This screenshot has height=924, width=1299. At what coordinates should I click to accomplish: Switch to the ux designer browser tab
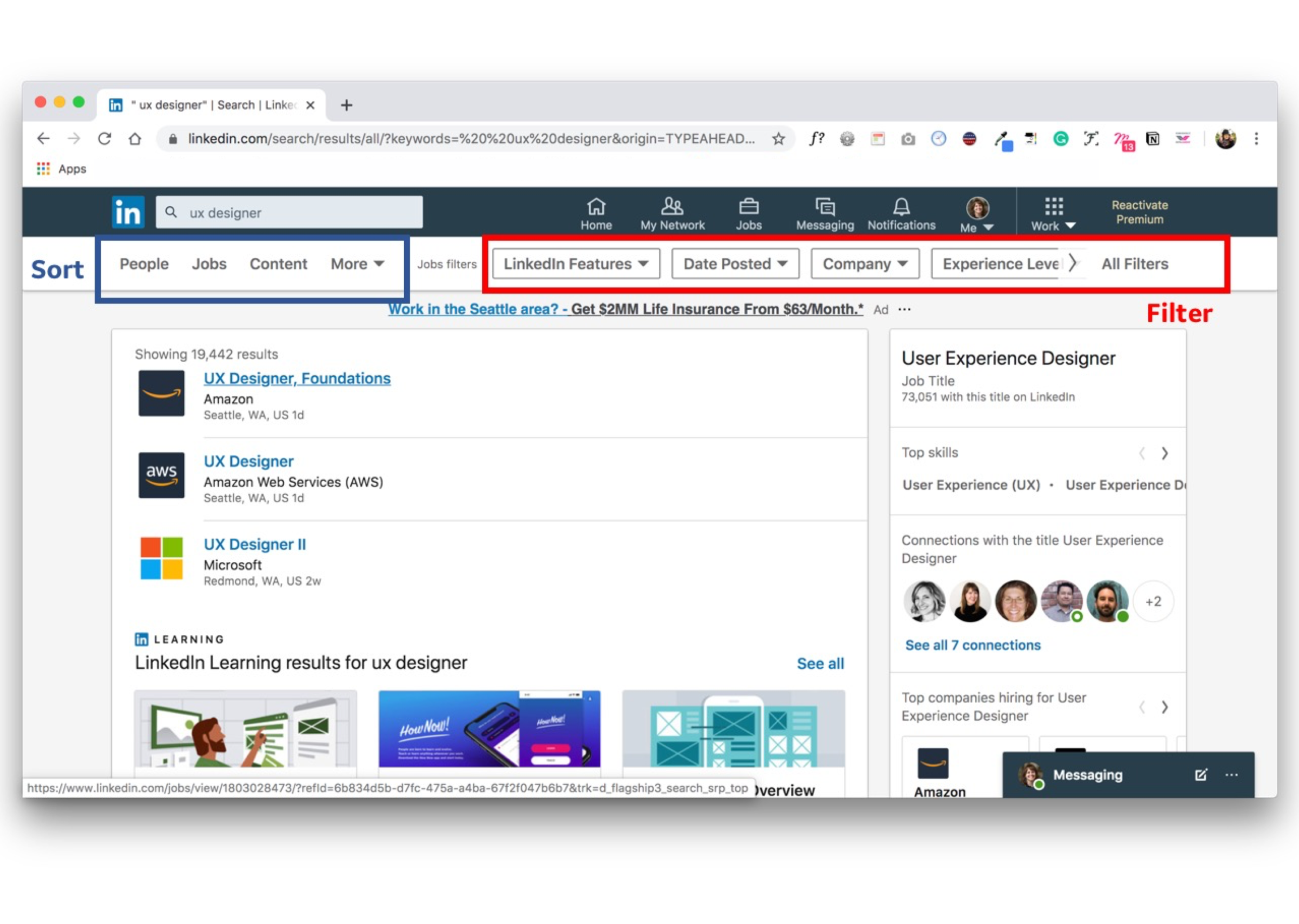point(211,105)
